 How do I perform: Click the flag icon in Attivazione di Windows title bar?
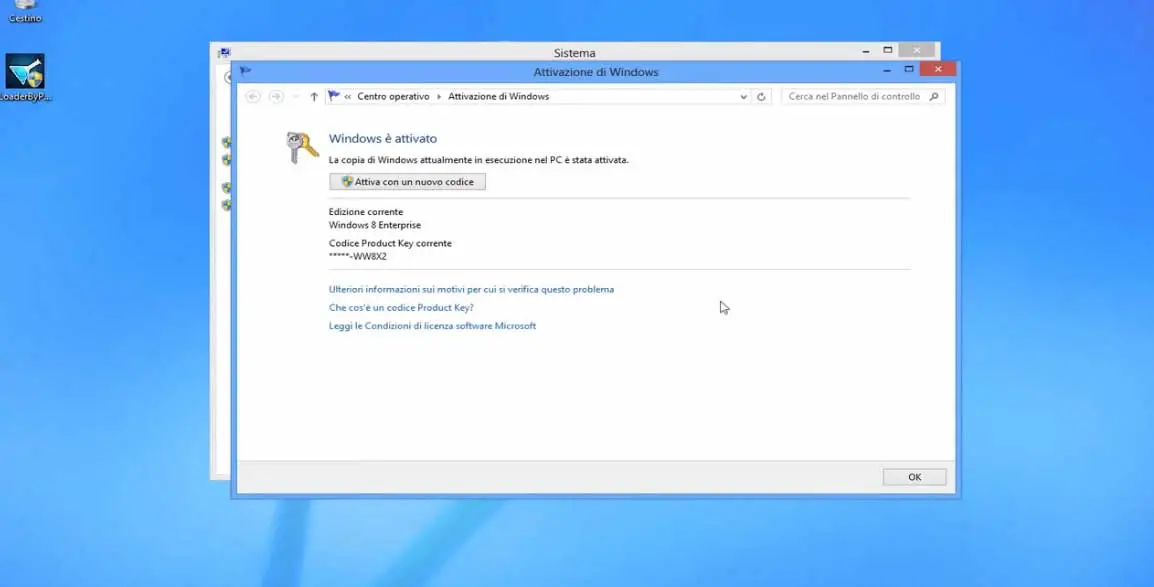[245, 71]
